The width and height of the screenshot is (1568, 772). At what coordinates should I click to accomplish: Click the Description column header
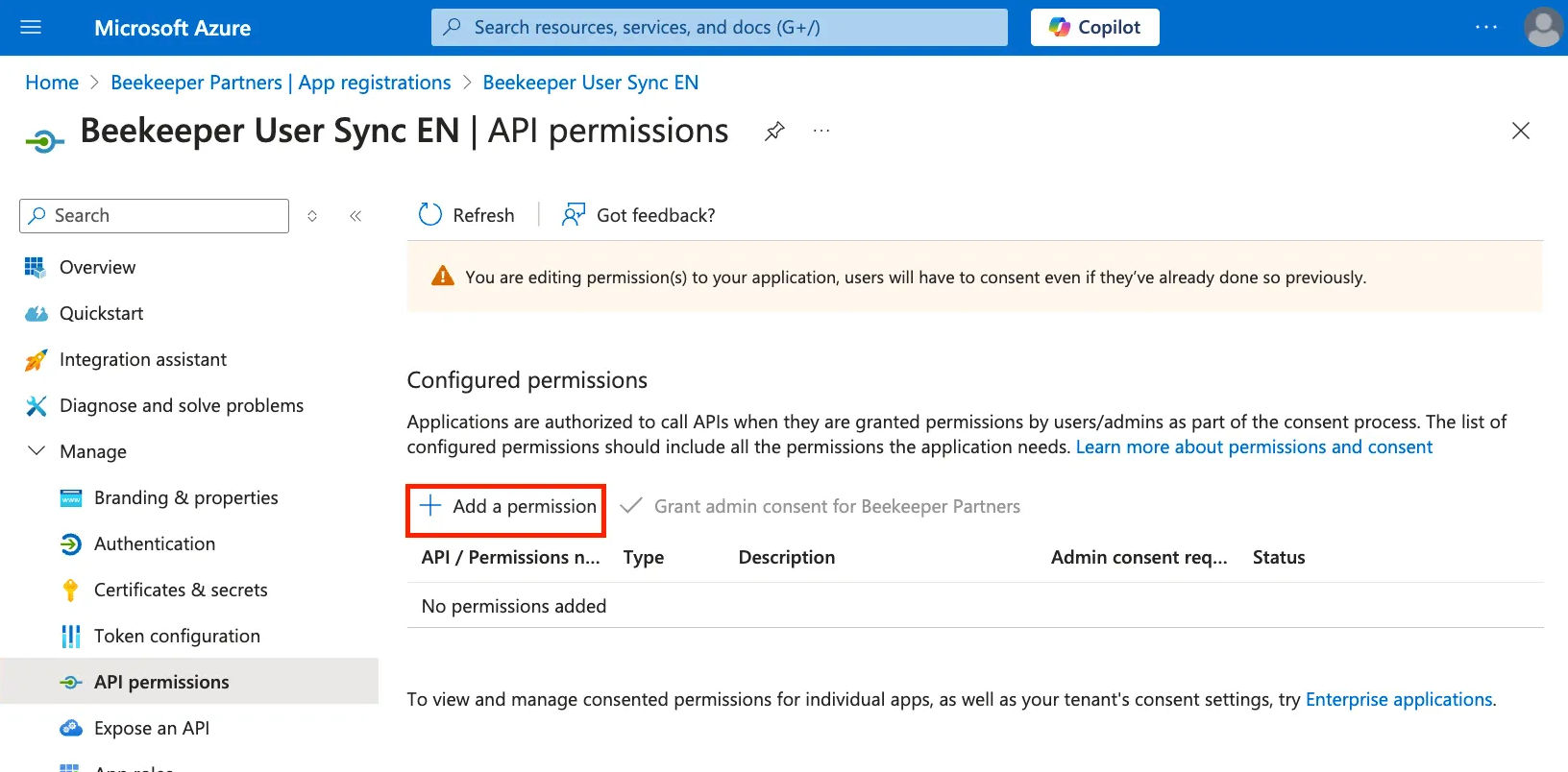pyautogui.click(x=787, y=558)
